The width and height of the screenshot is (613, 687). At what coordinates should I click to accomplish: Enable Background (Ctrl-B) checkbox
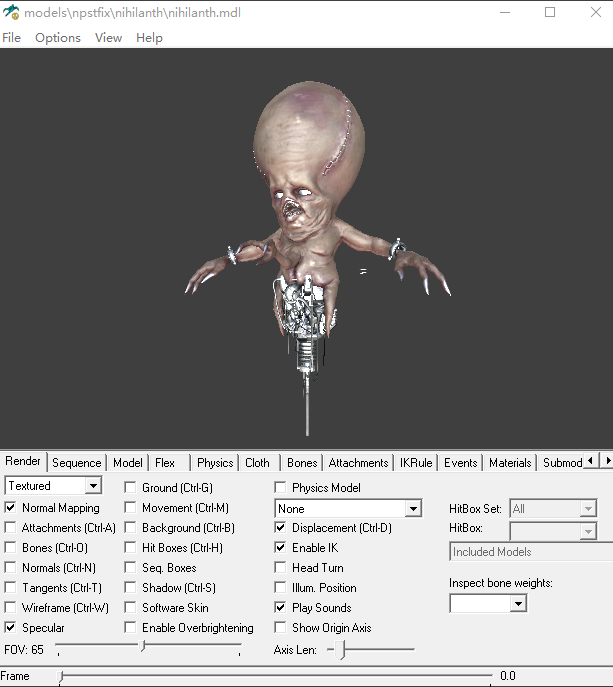(130, 528)
